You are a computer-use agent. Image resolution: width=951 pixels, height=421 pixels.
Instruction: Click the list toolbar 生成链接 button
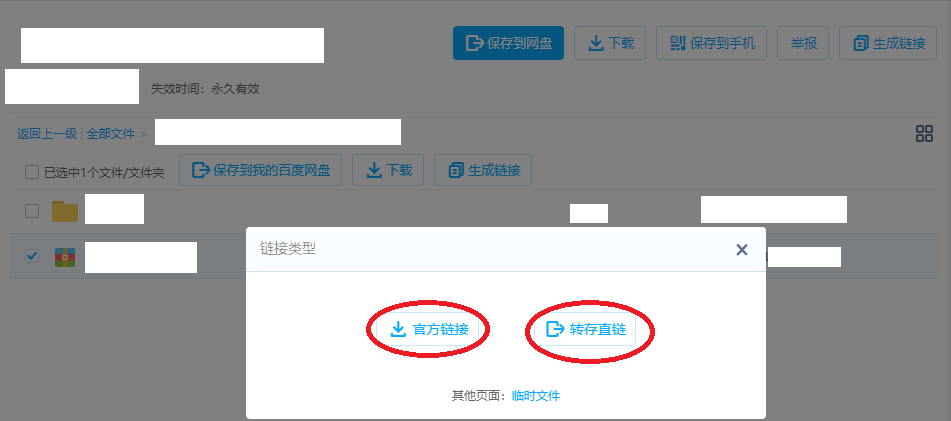pos(483,170)
